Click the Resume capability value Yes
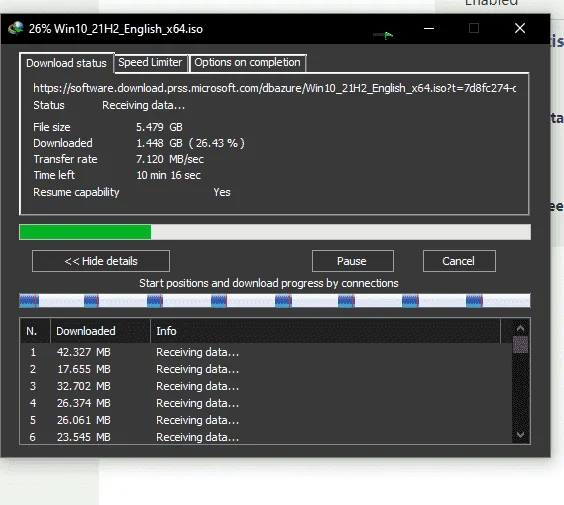The image size is (564, 505). (222, 192)
